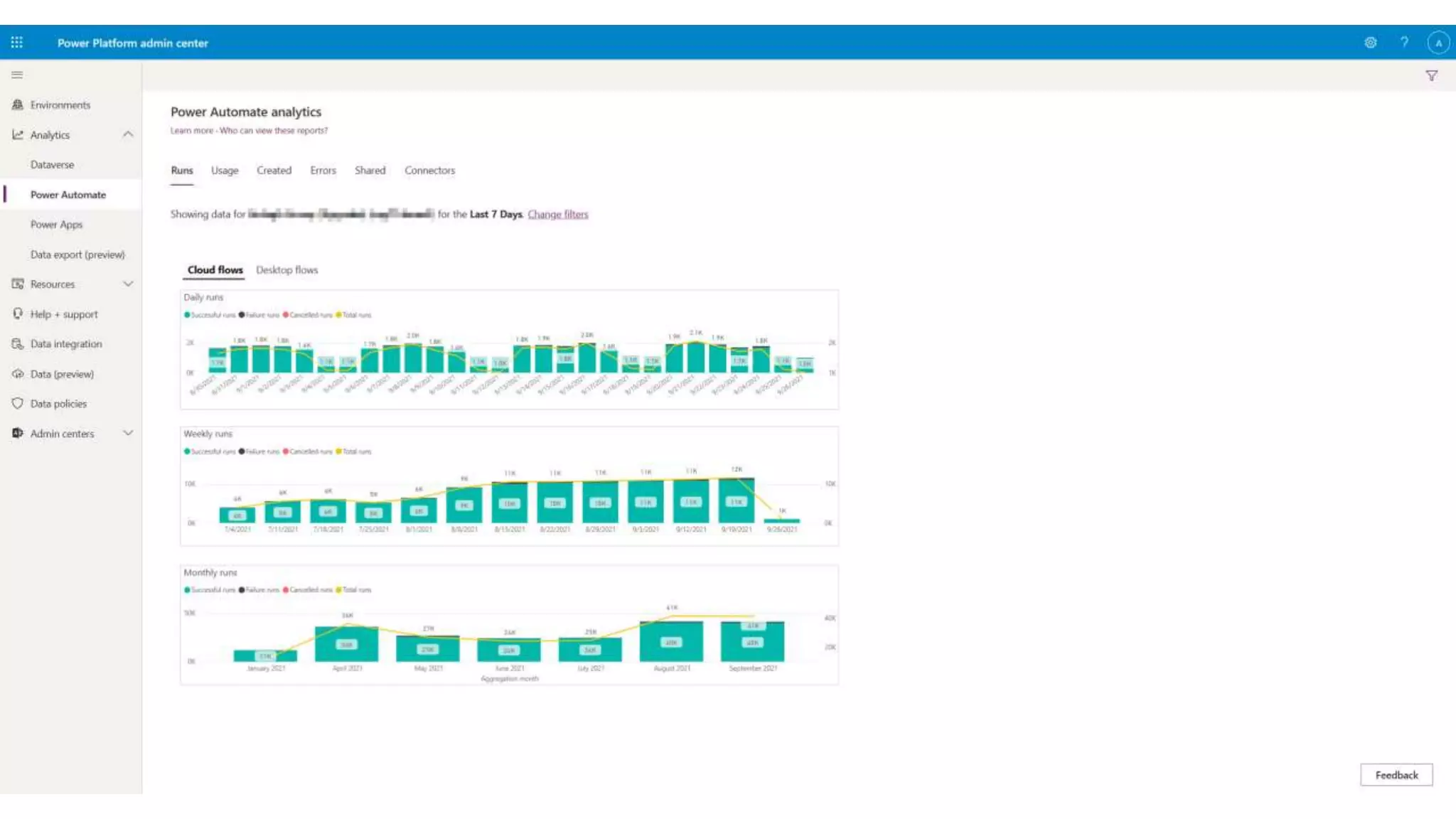Viewport: 1456px width, 819px height.
Task: Click the Data integration icon
Action: click(18, 343)
